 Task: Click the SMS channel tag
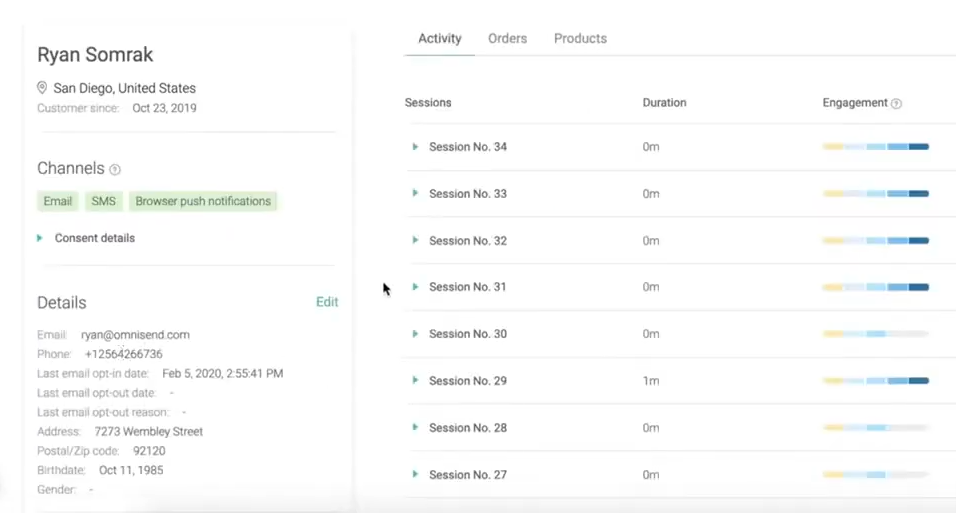104,201
